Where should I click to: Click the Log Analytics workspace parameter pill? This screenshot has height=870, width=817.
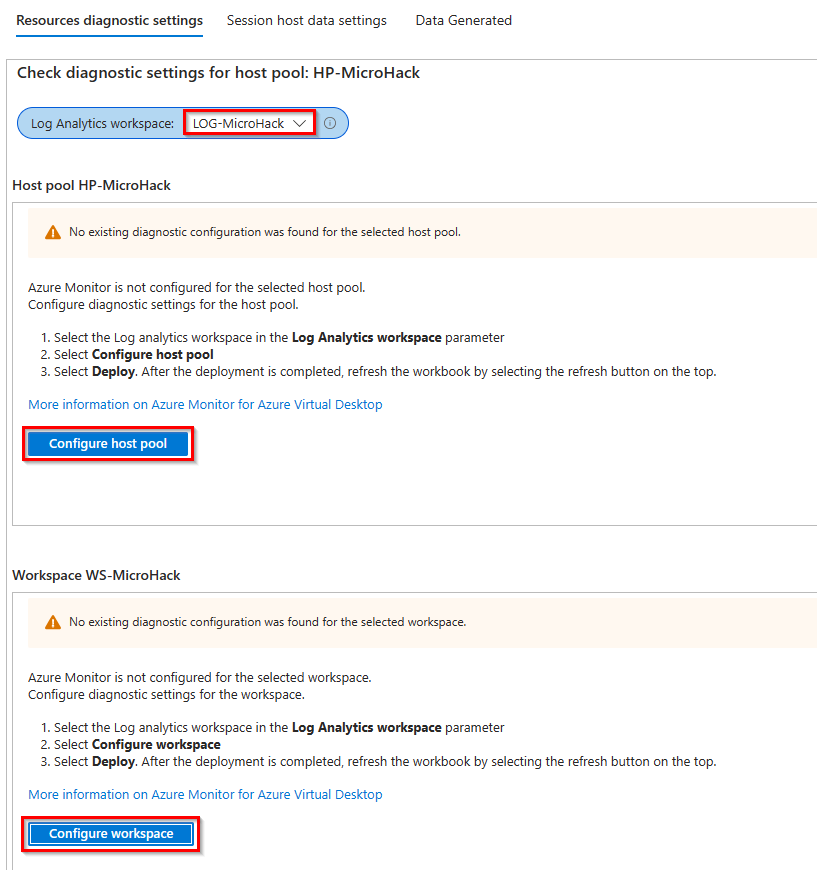tap(100, 122)
